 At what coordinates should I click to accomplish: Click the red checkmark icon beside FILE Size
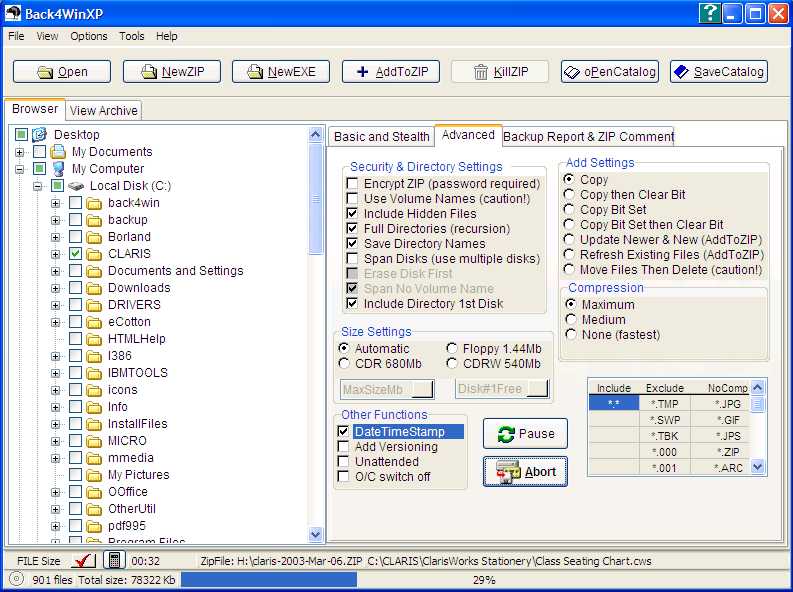(84, 560)
